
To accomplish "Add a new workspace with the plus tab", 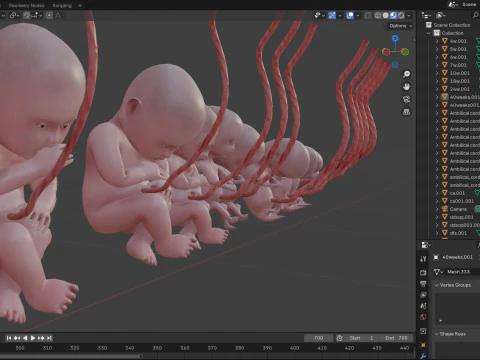I will click(80, 6).
